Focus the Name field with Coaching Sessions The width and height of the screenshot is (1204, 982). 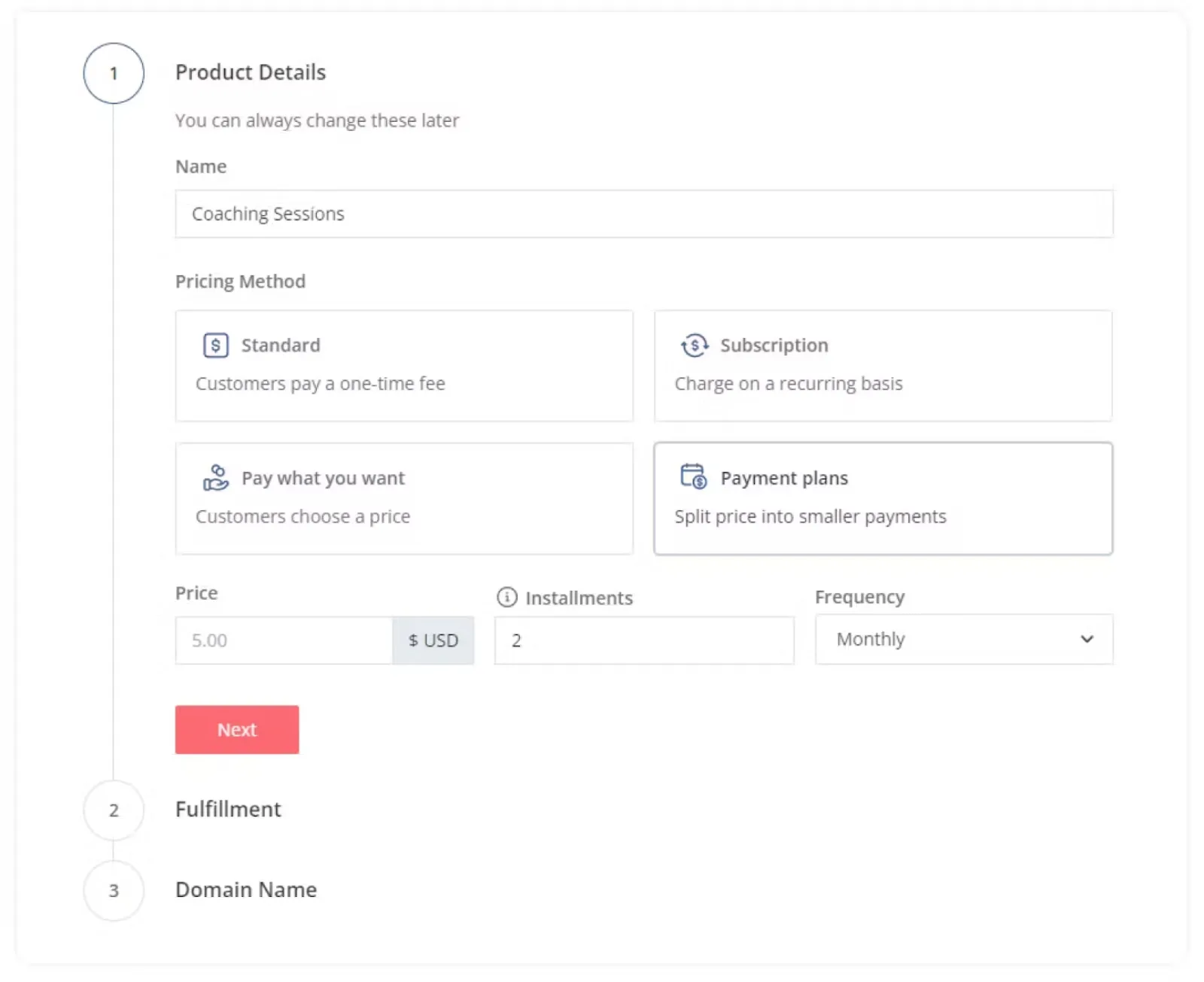point(643,214)
